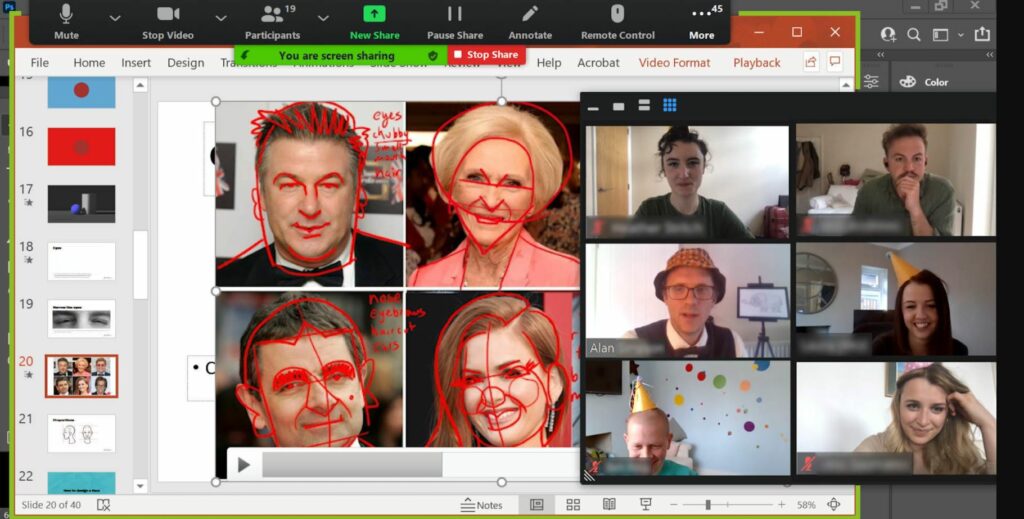The height and width of the screenshot is (519, 1024).
Task: Switch to Normal view in status bar
Action: (536, 504)
